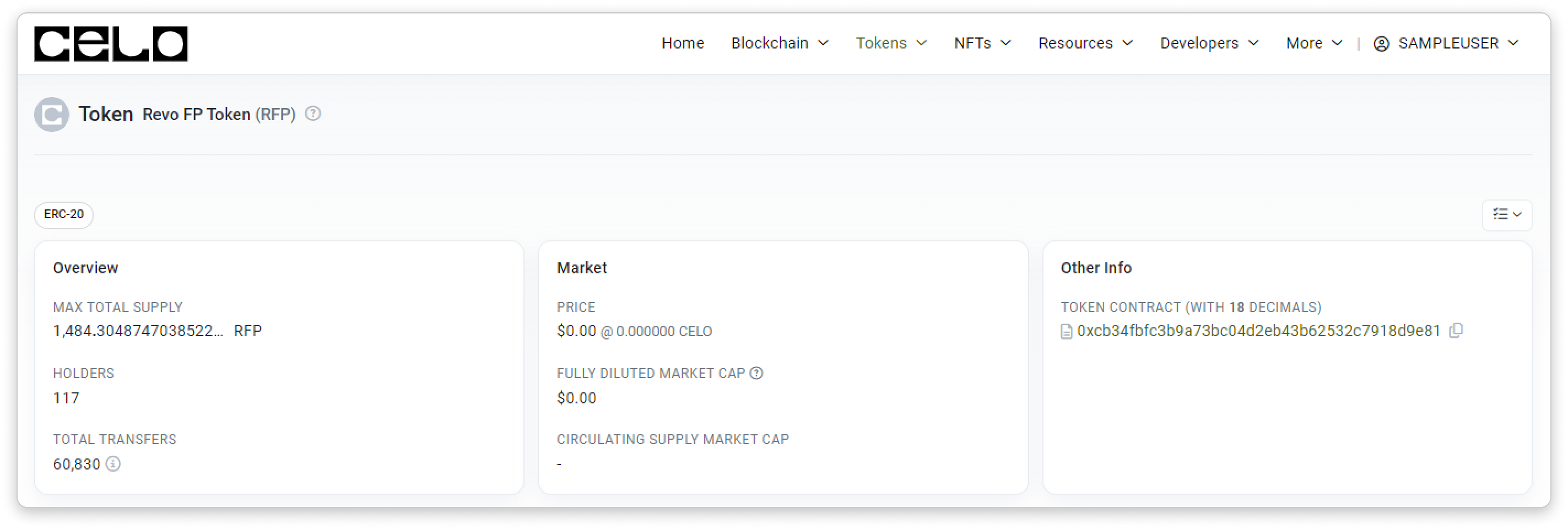
Task: Expand the Blockchain menu
Action: 779,43
